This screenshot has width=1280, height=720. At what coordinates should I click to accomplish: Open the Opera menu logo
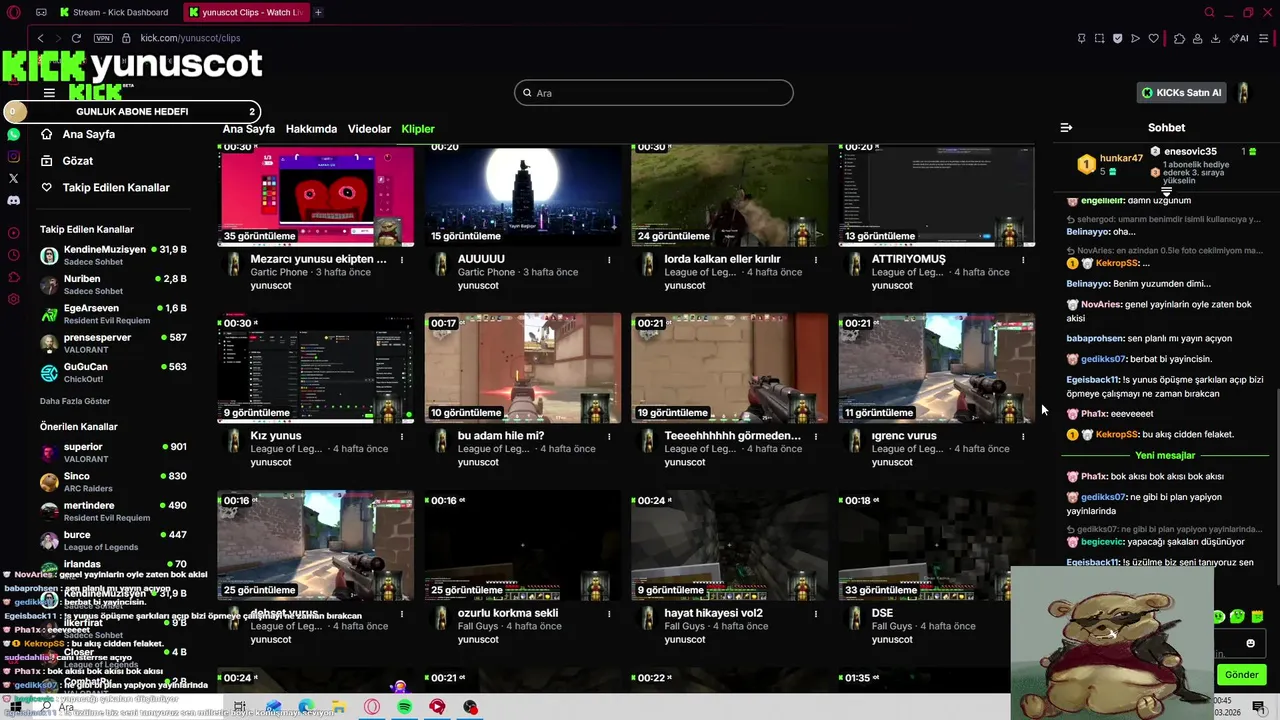tap(13, 12)
